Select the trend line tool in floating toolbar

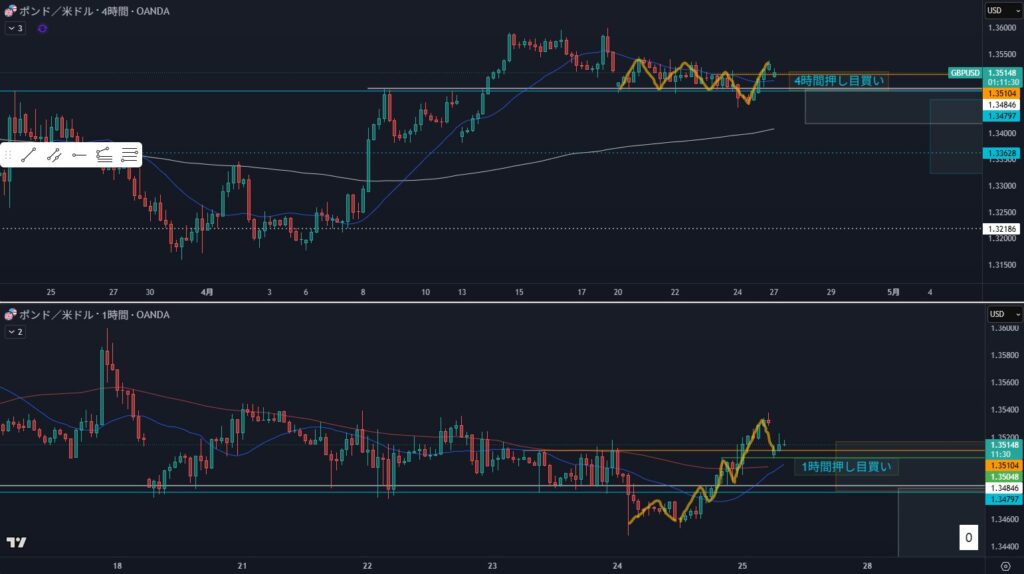[29, 154]
